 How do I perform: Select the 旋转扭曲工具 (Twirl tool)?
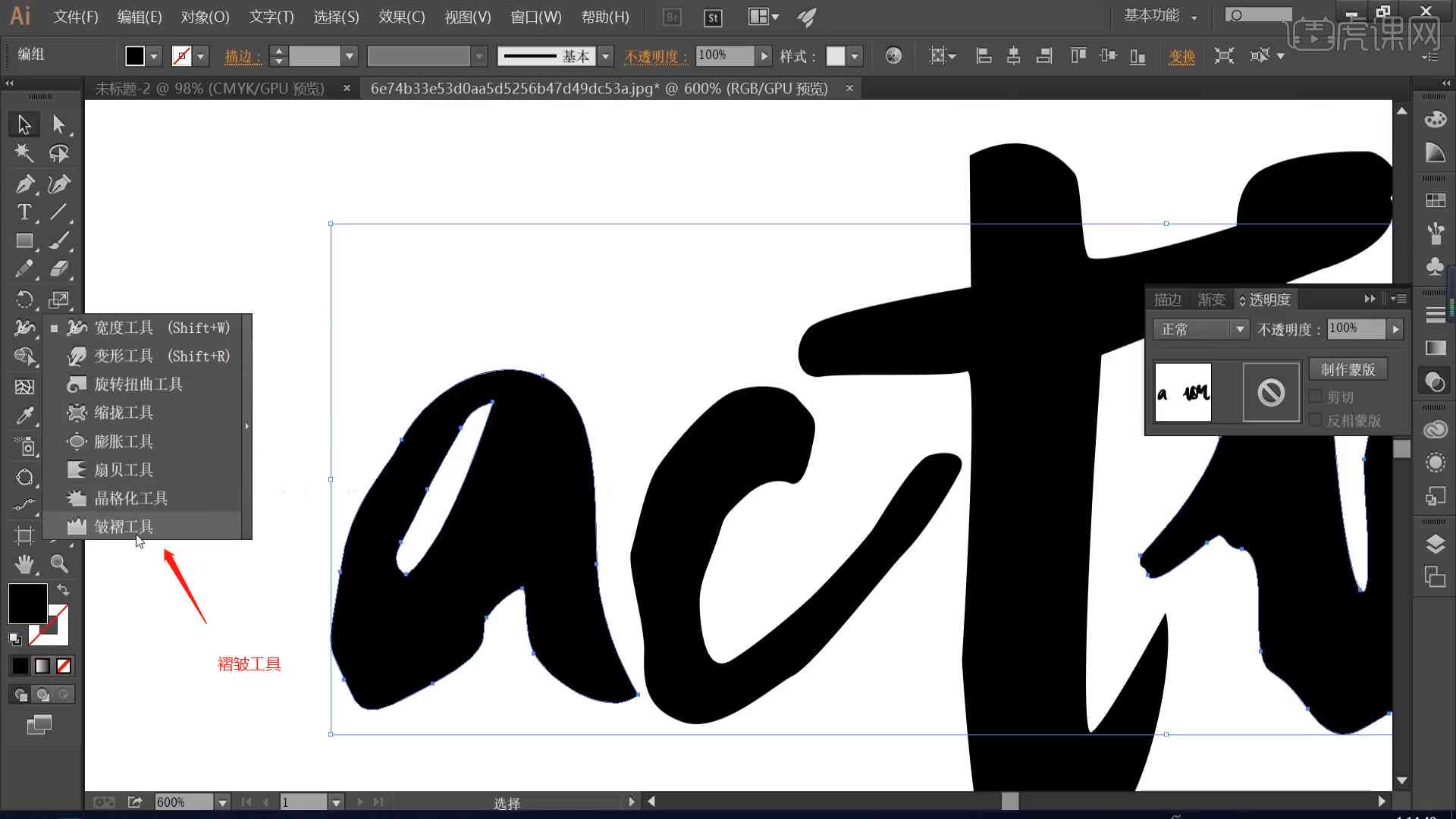click(140, 384)
